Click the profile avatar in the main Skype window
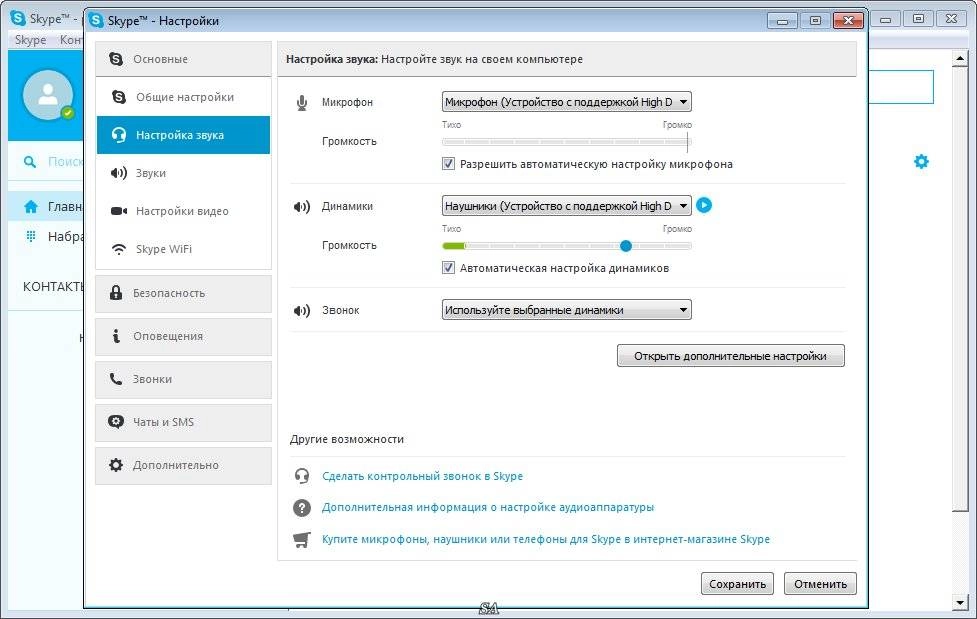The width and height of the screenshot is (977, 619). [x=47, y=95]
